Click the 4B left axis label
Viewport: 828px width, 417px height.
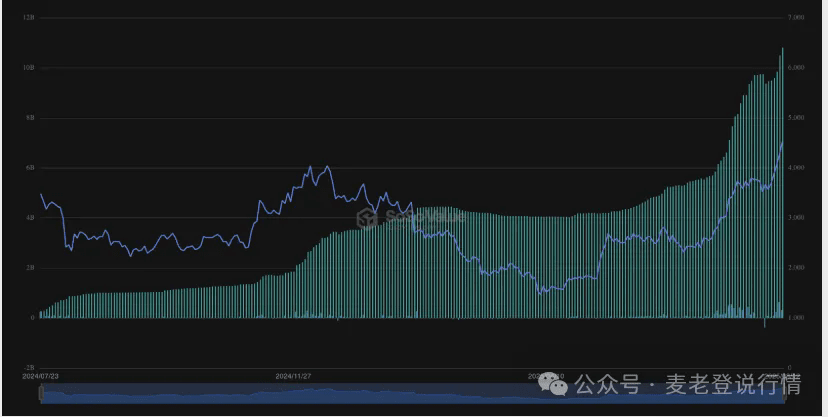(x=30, y=217)
